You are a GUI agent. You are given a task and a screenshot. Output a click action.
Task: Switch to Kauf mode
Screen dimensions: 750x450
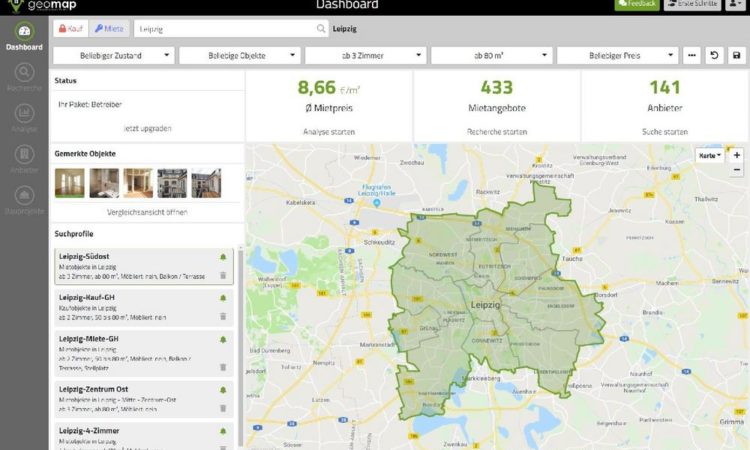71,29
